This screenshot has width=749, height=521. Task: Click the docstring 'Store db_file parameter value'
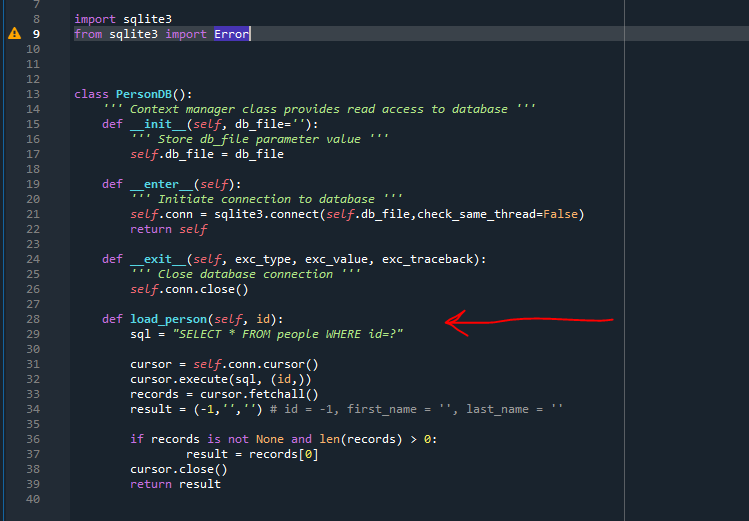tap(259, 139)
